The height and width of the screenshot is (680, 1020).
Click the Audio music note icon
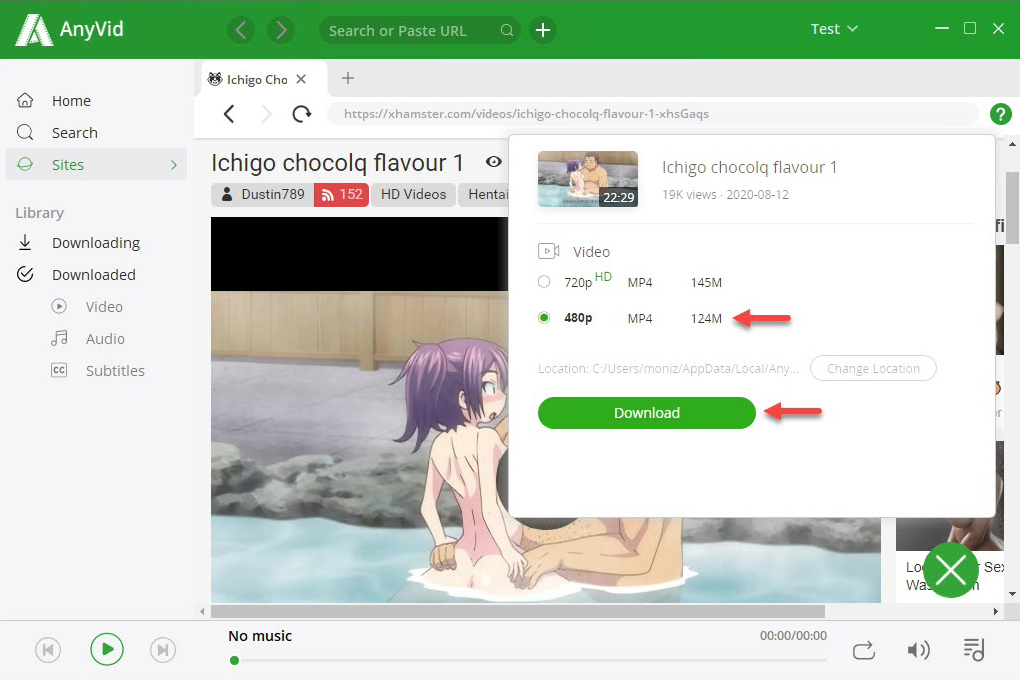59,338
